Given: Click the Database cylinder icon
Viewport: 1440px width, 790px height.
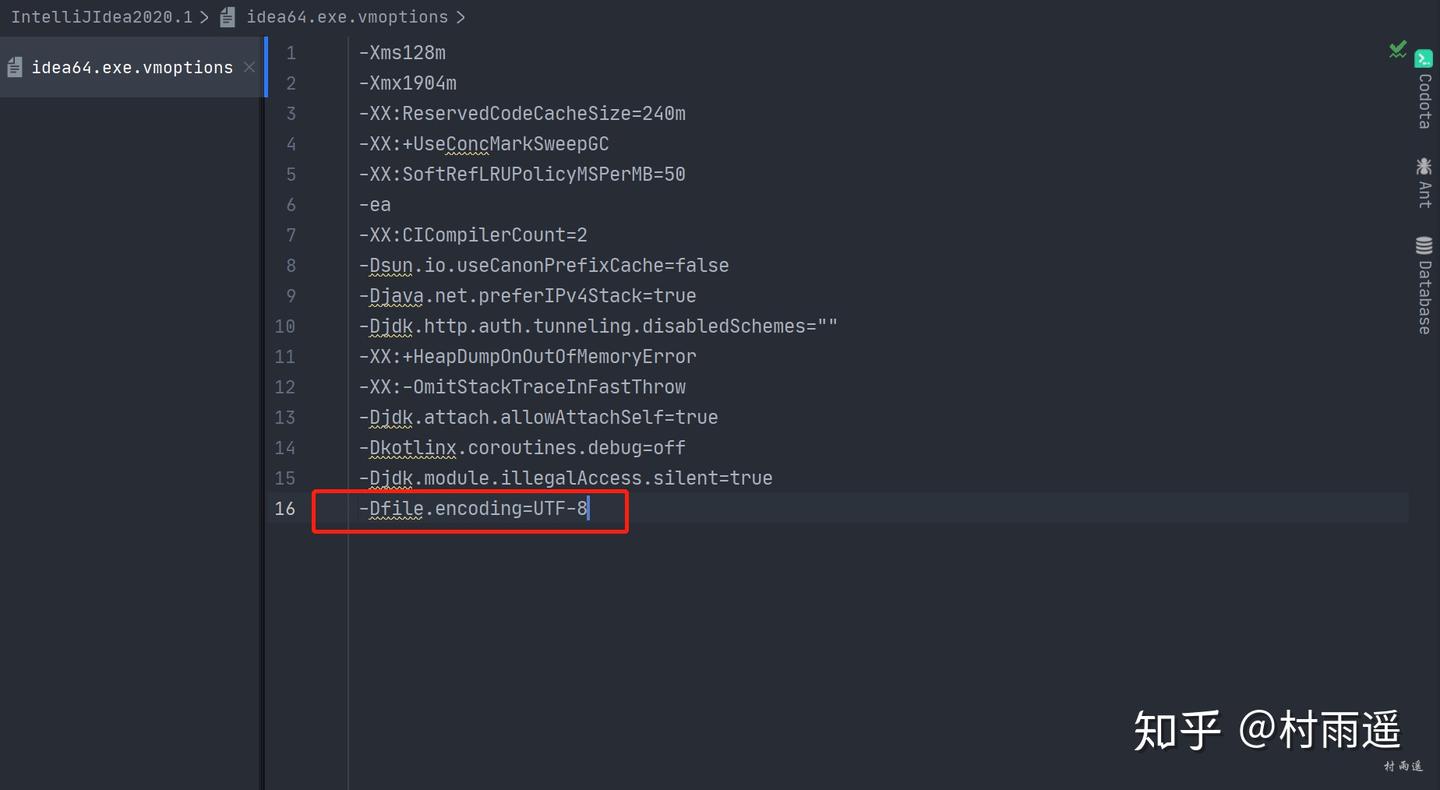Looking at the screenshot, I should pyautogui.click(x=1424, y=246).
